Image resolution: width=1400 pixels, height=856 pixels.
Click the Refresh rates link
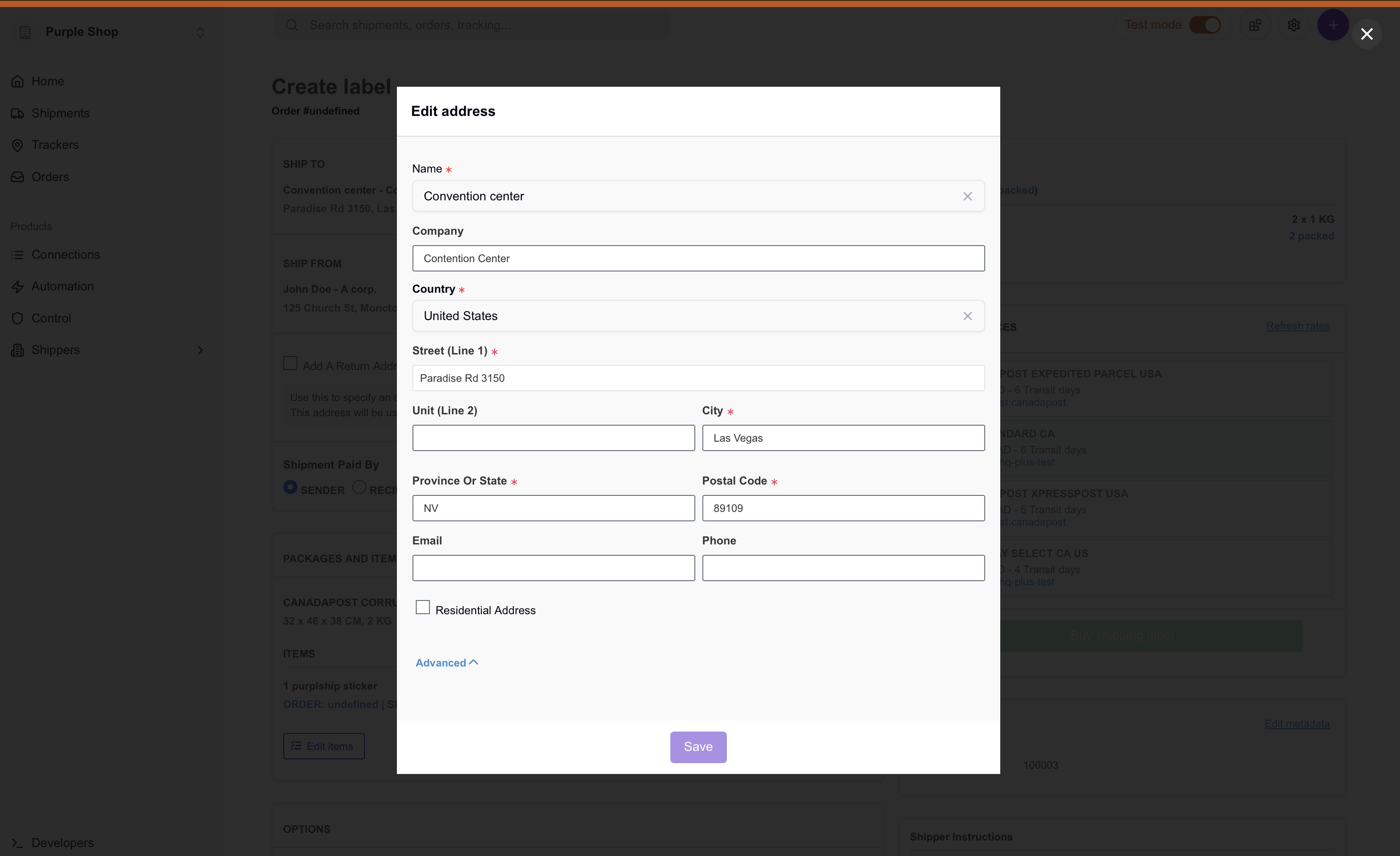(1298, 326)
